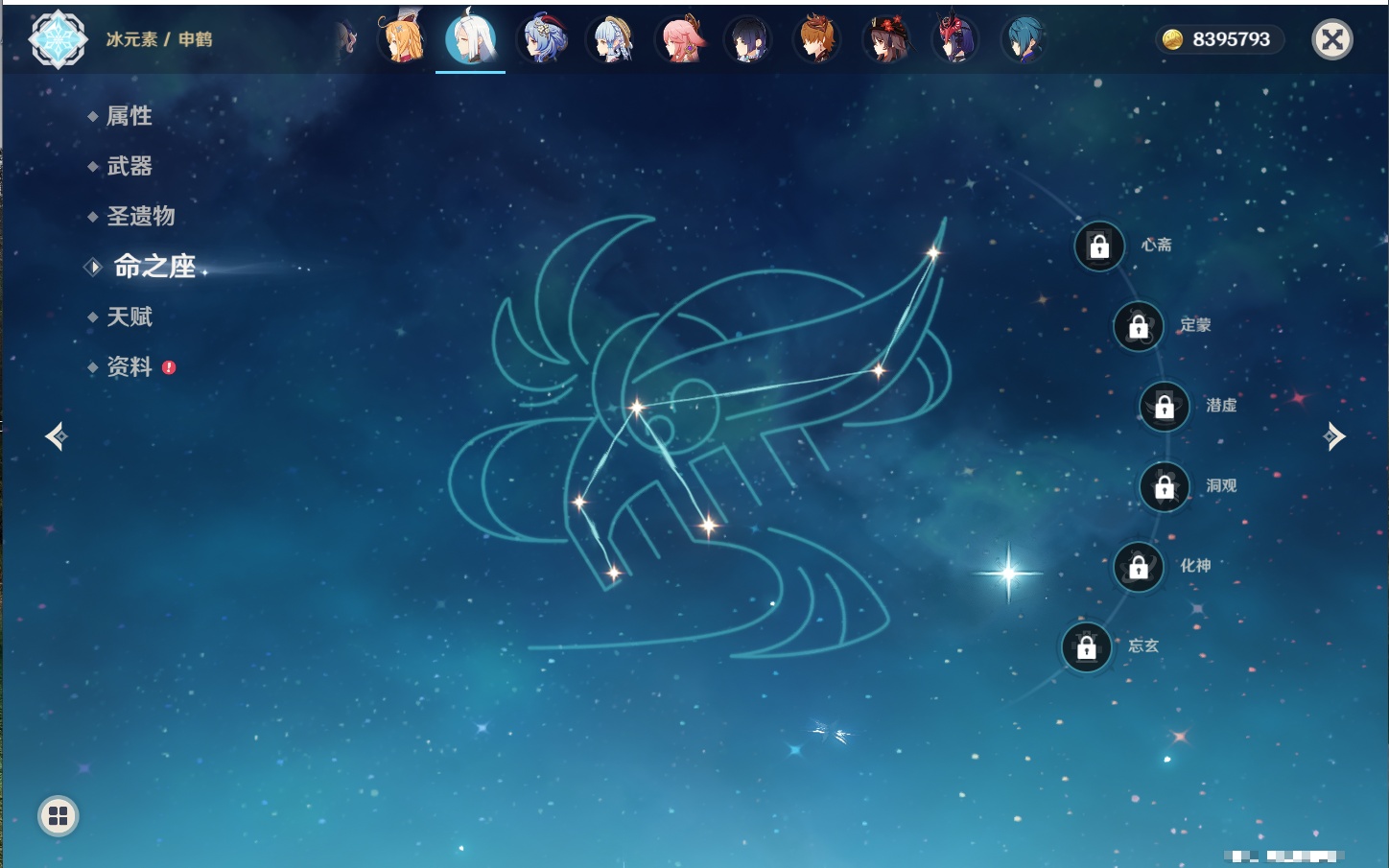Image resolution: width=1389 pixels, height=868 pixels.
Task: Open the grid menu icon at bottom-left
Action: point(59,816)
